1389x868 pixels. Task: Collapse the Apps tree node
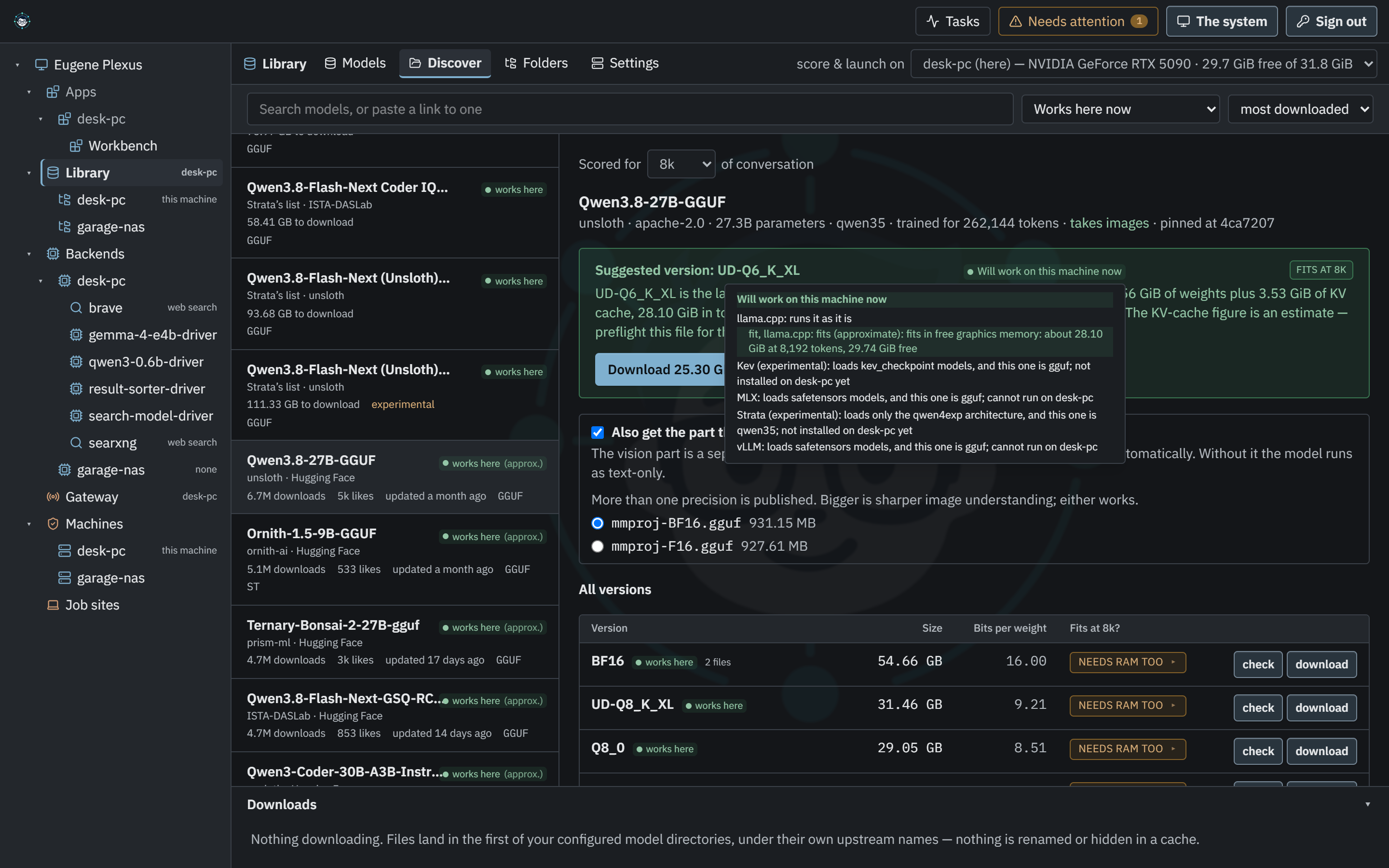click(29, 92)
